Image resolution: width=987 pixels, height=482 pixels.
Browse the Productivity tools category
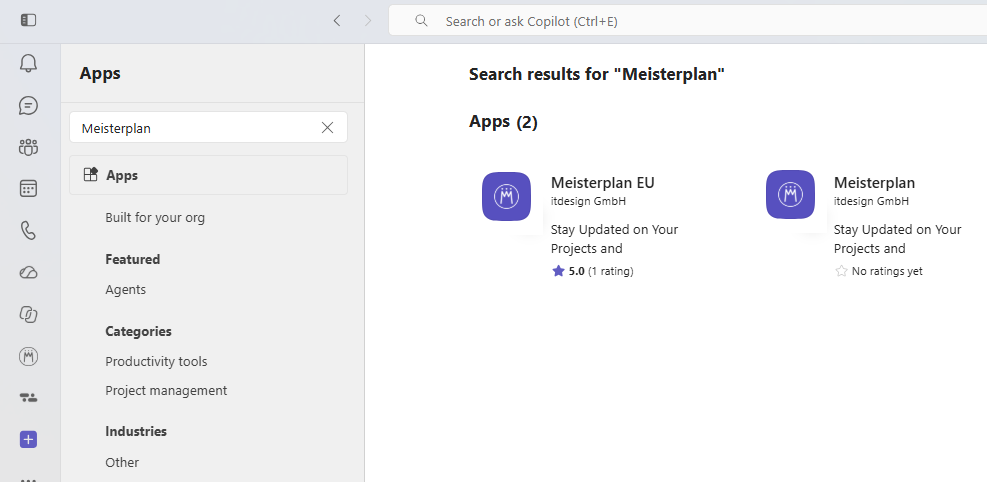tap(156, 361)
